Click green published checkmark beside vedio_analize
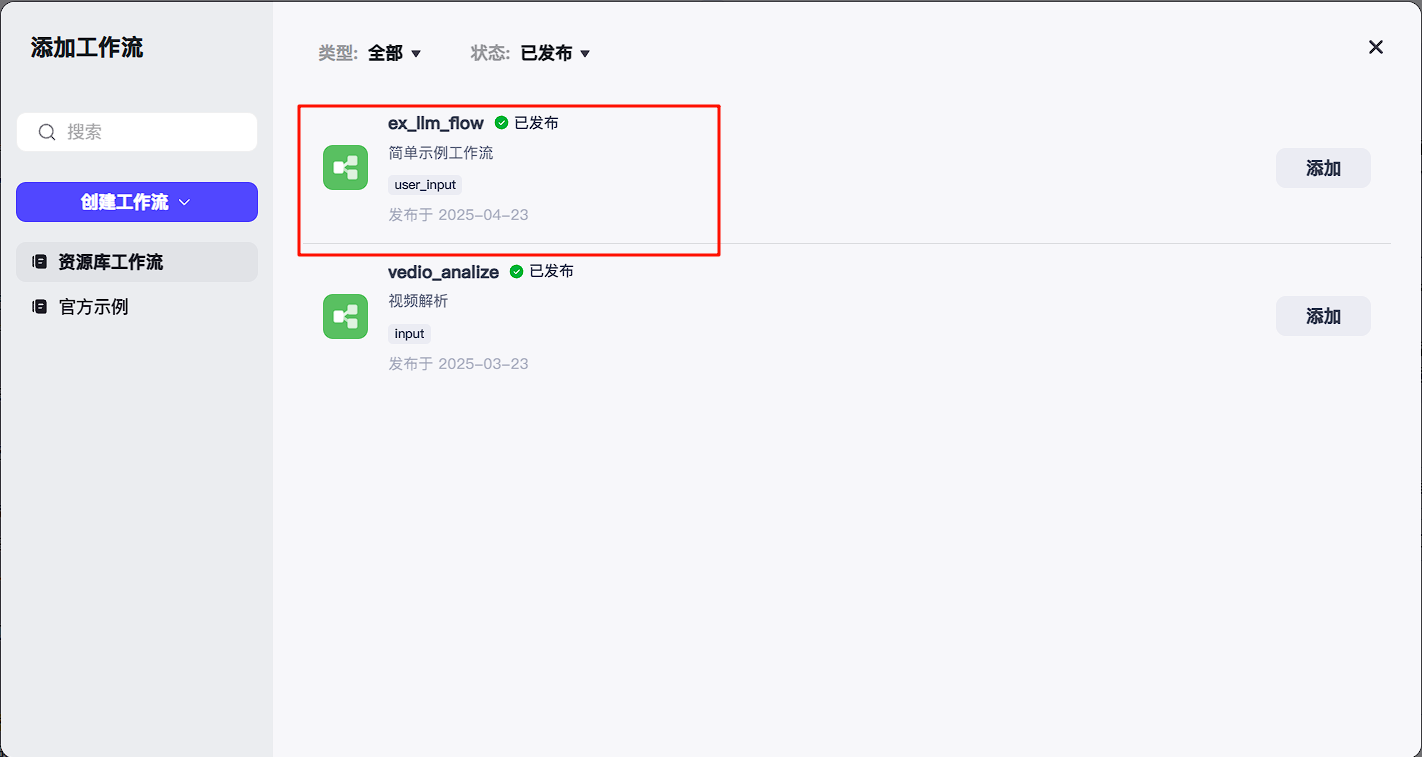1422x757 pixels. [517, 271]
